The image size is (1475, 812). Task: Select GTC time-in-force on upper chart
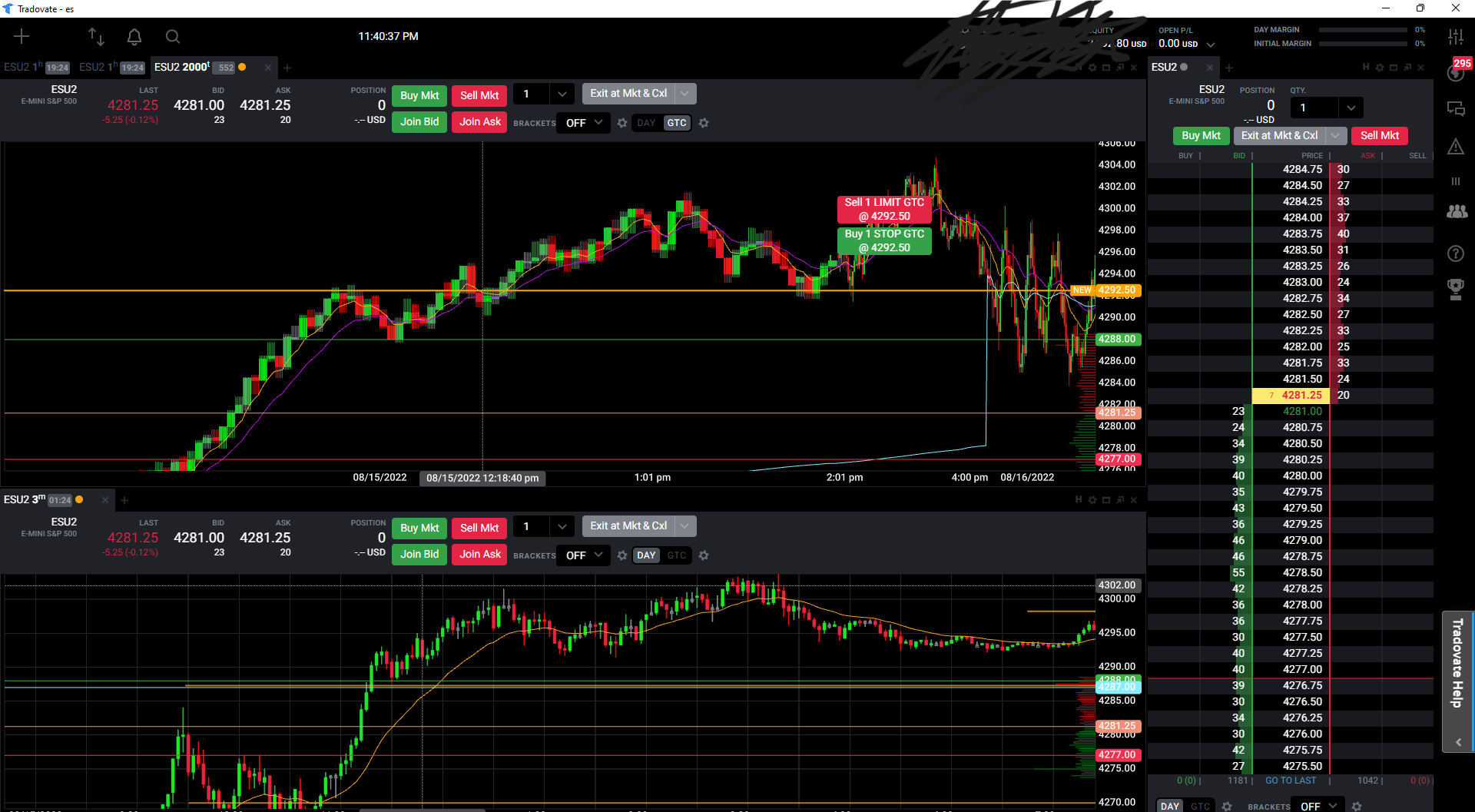click(677, 123)
